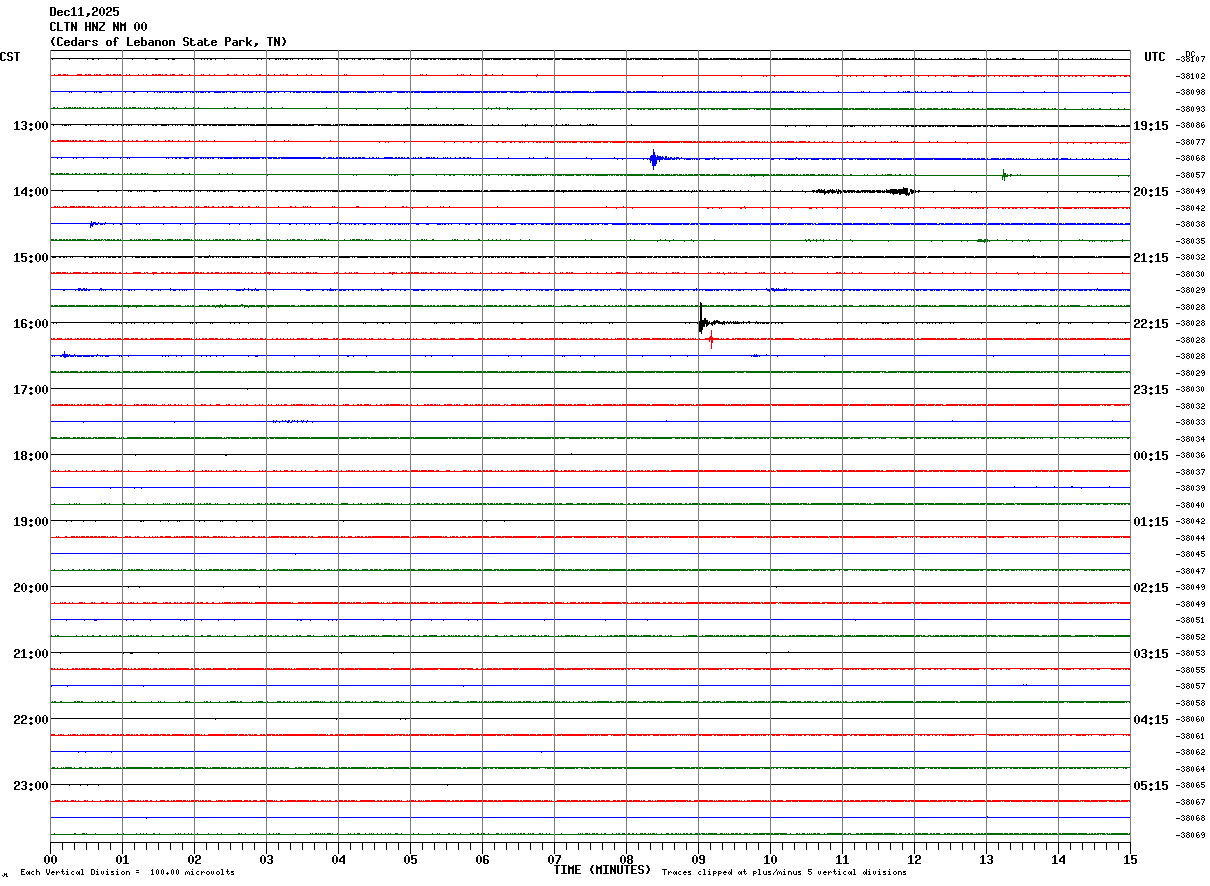Click the '-38047' DC offset value
The height and width of the screenshot is (886, 1210).
pyautogui.click(x=1191, y=571)
